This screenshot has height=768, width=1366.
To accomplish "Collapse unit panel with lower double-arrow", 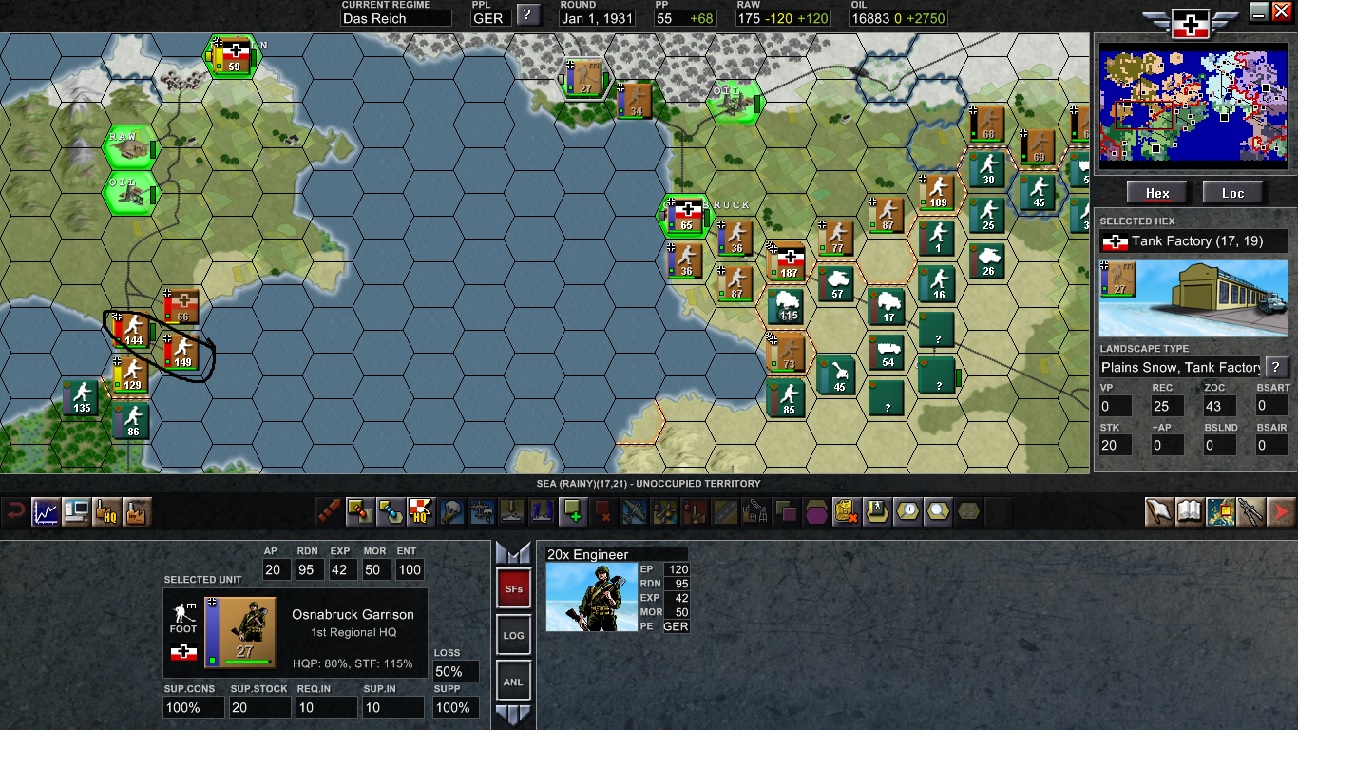I will coord(513,715).
